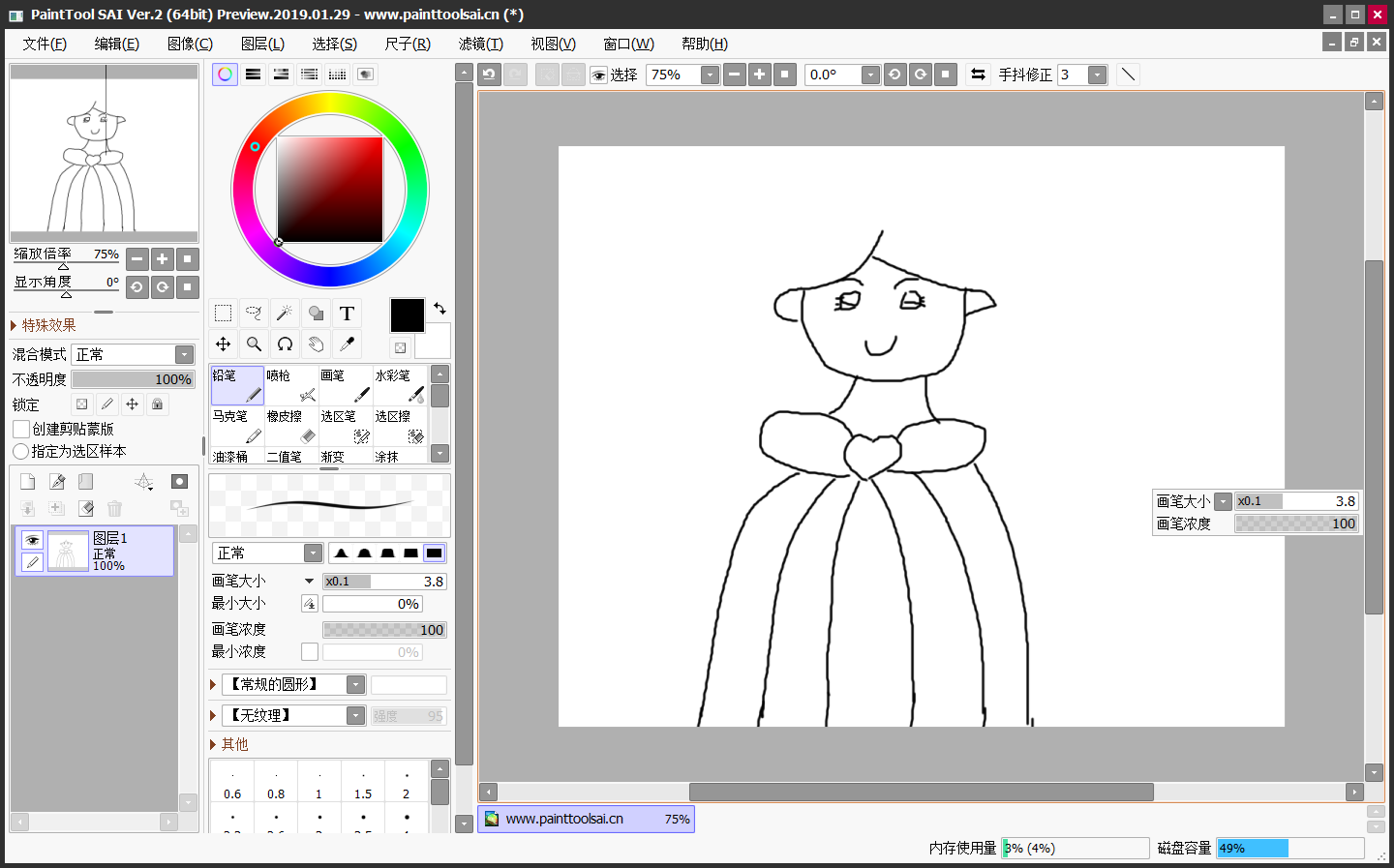Create a new linework pen layer

tap(57, 482)
